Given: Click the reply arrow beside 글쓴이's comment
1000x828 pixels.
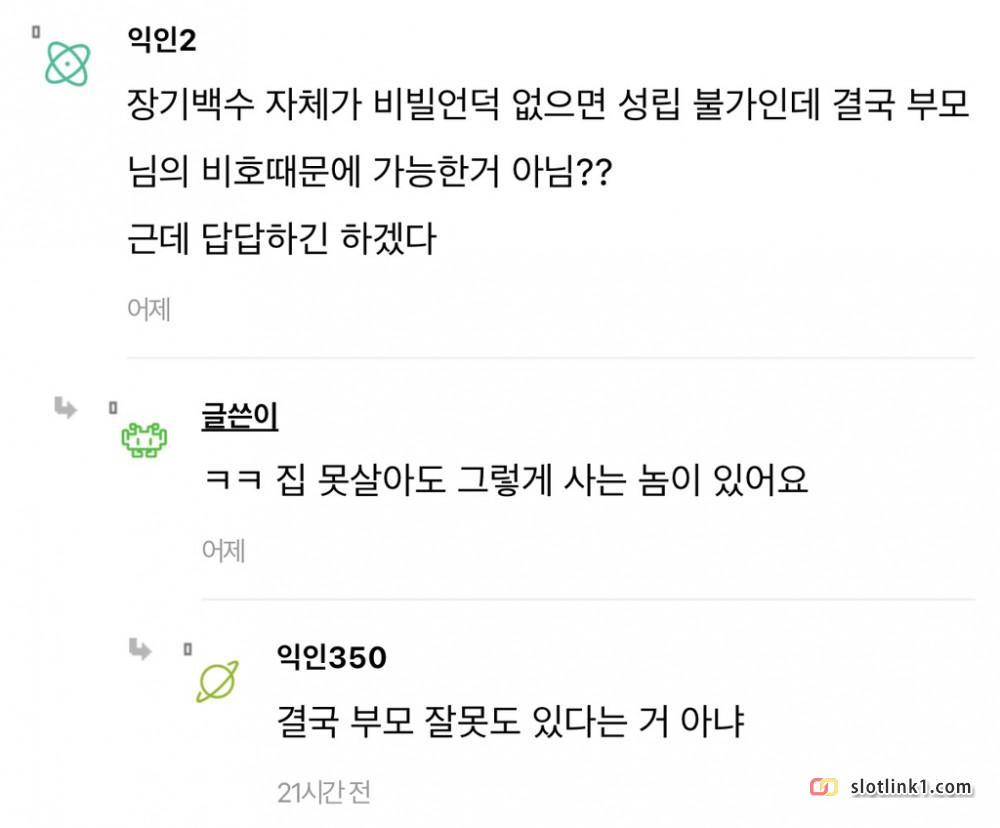Looking at the screenshot, I should pos(66,407).
